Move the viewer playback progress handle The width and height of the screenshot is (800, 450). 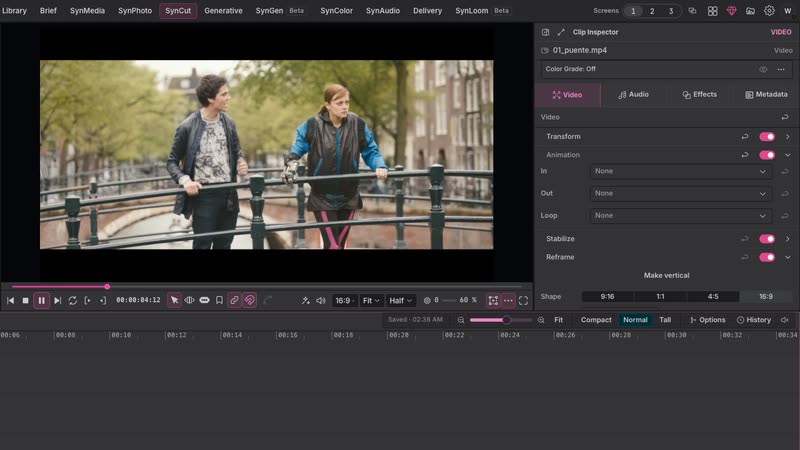pos(107,287)
